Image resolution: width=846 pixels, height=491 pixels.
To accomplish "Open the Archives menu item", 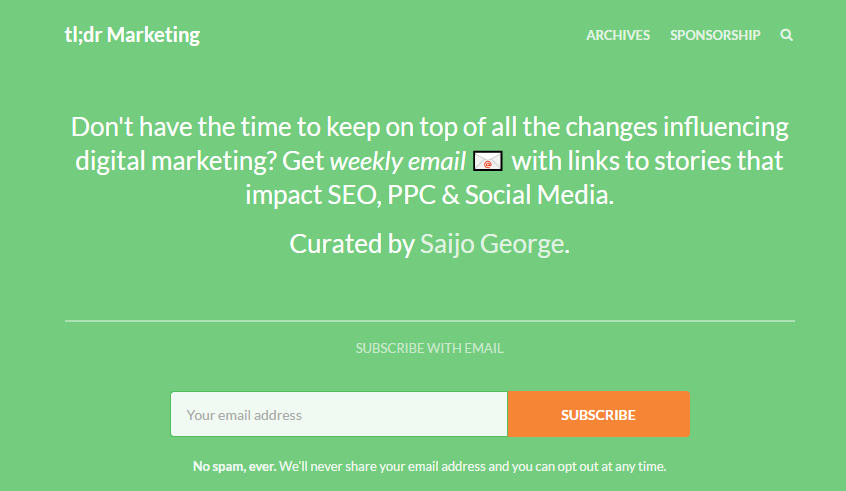I will (x=618, y=35).
